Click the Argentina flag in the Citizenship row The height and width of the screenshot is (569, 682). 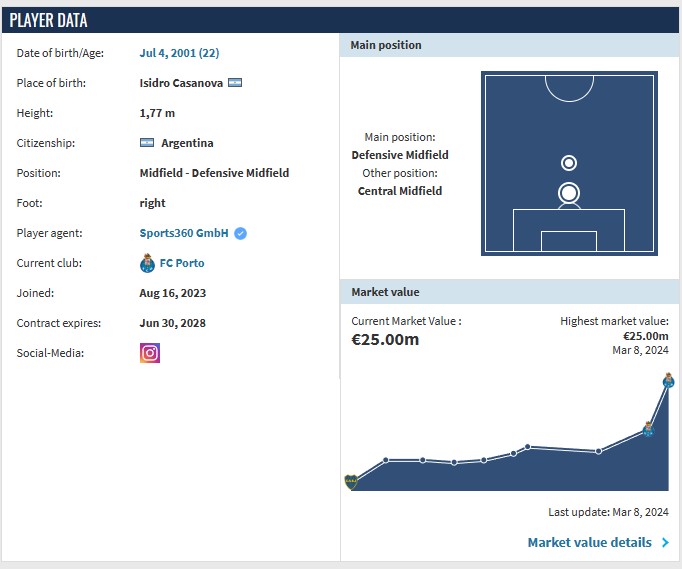click(147, 143)
